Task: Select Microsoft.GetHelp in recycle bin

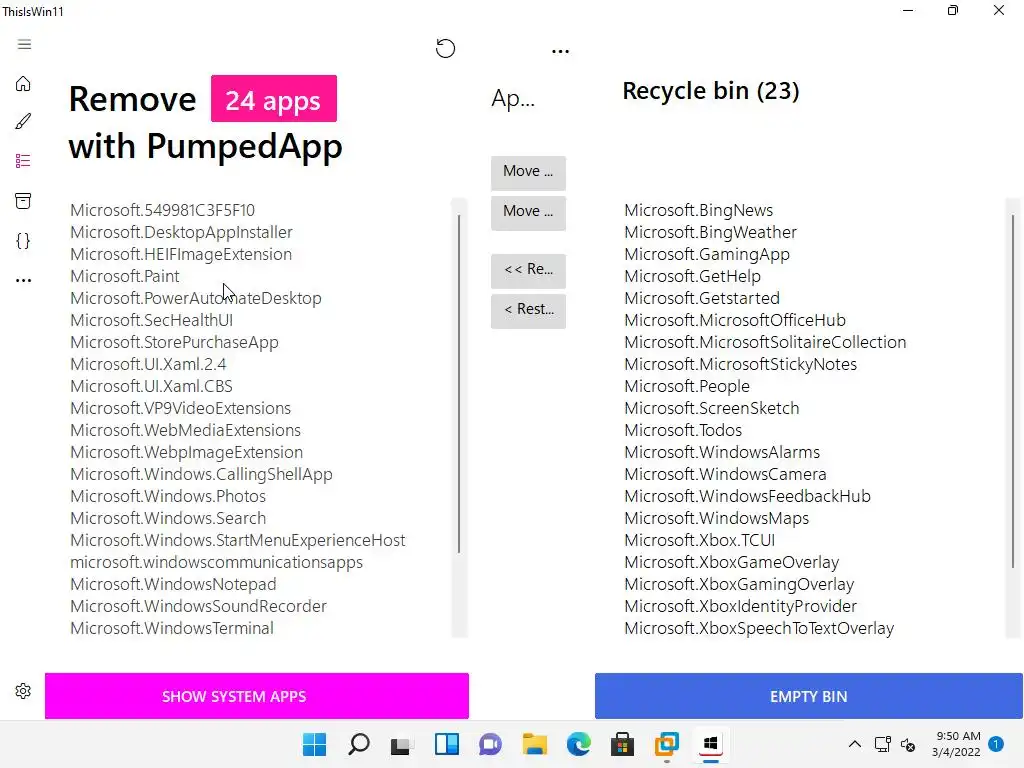Action: pos(692,276)
